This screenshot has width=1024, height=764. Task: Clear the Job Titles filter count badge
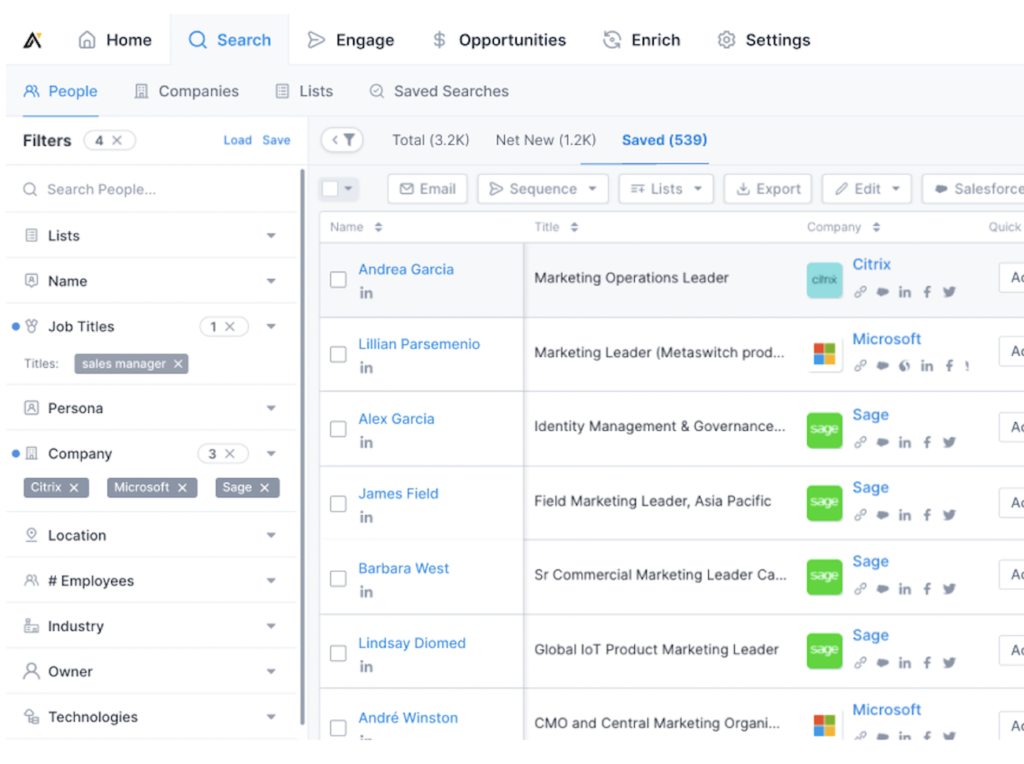coord(223,326)
